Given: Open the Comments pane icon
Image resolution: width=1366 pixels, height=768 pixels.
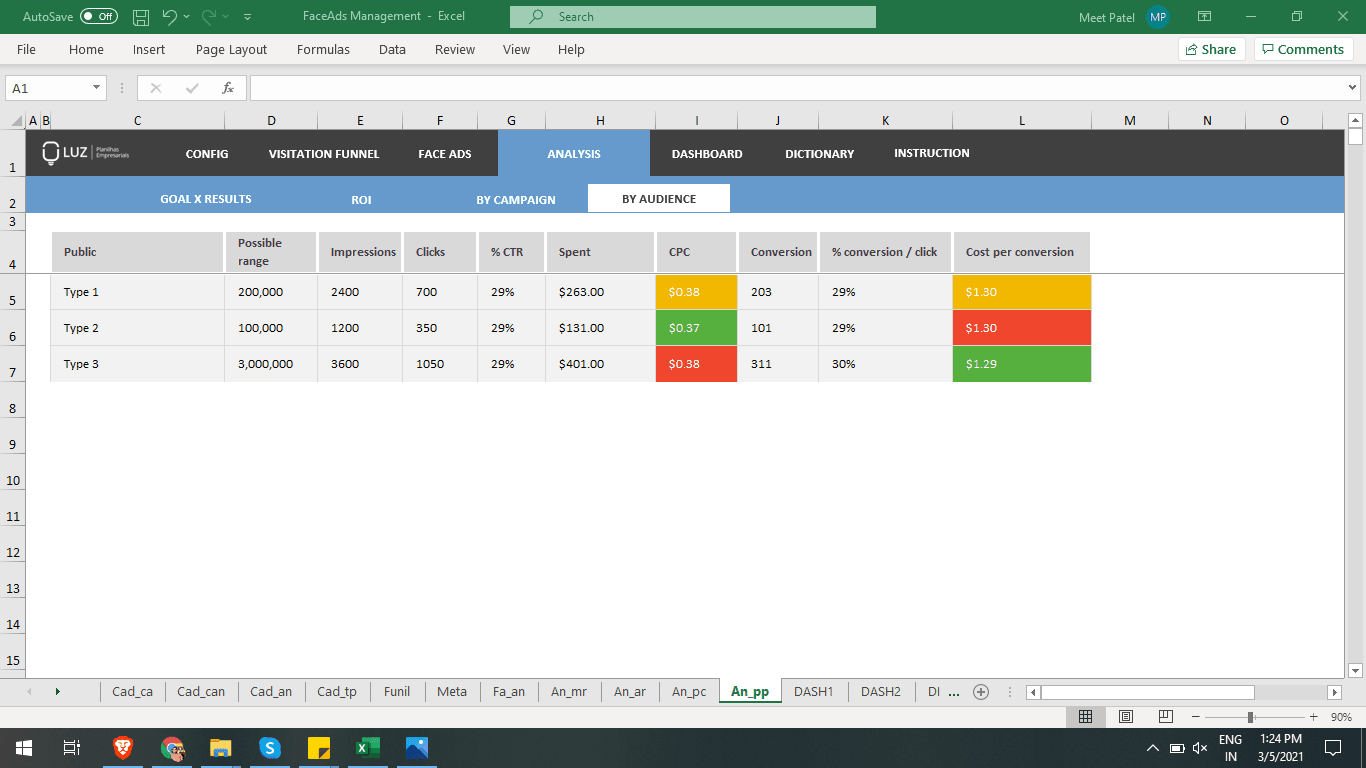Looking at the screenshot, I should click(1303, 49).
